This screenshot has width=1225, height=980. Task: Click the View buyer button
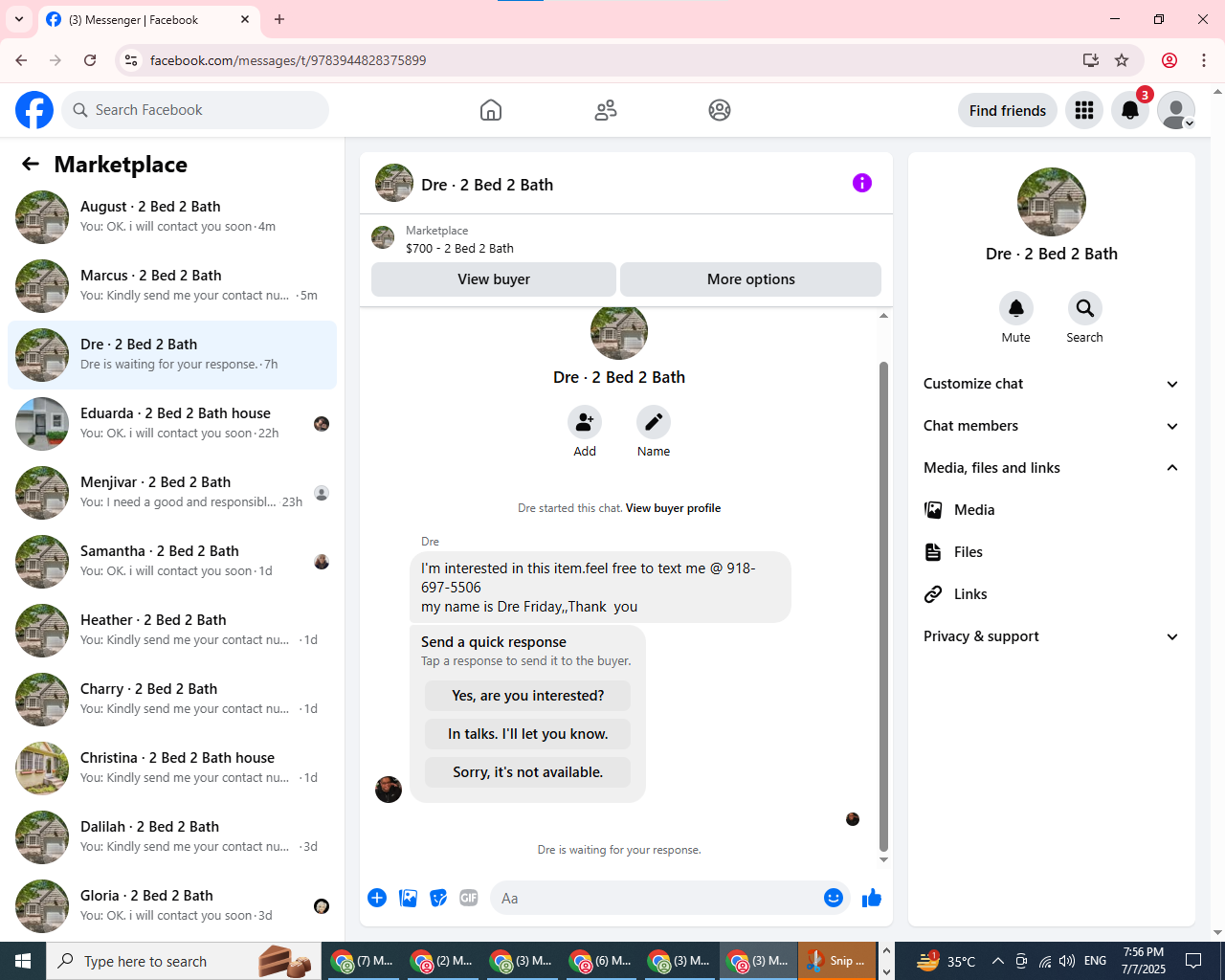(494, 279)
